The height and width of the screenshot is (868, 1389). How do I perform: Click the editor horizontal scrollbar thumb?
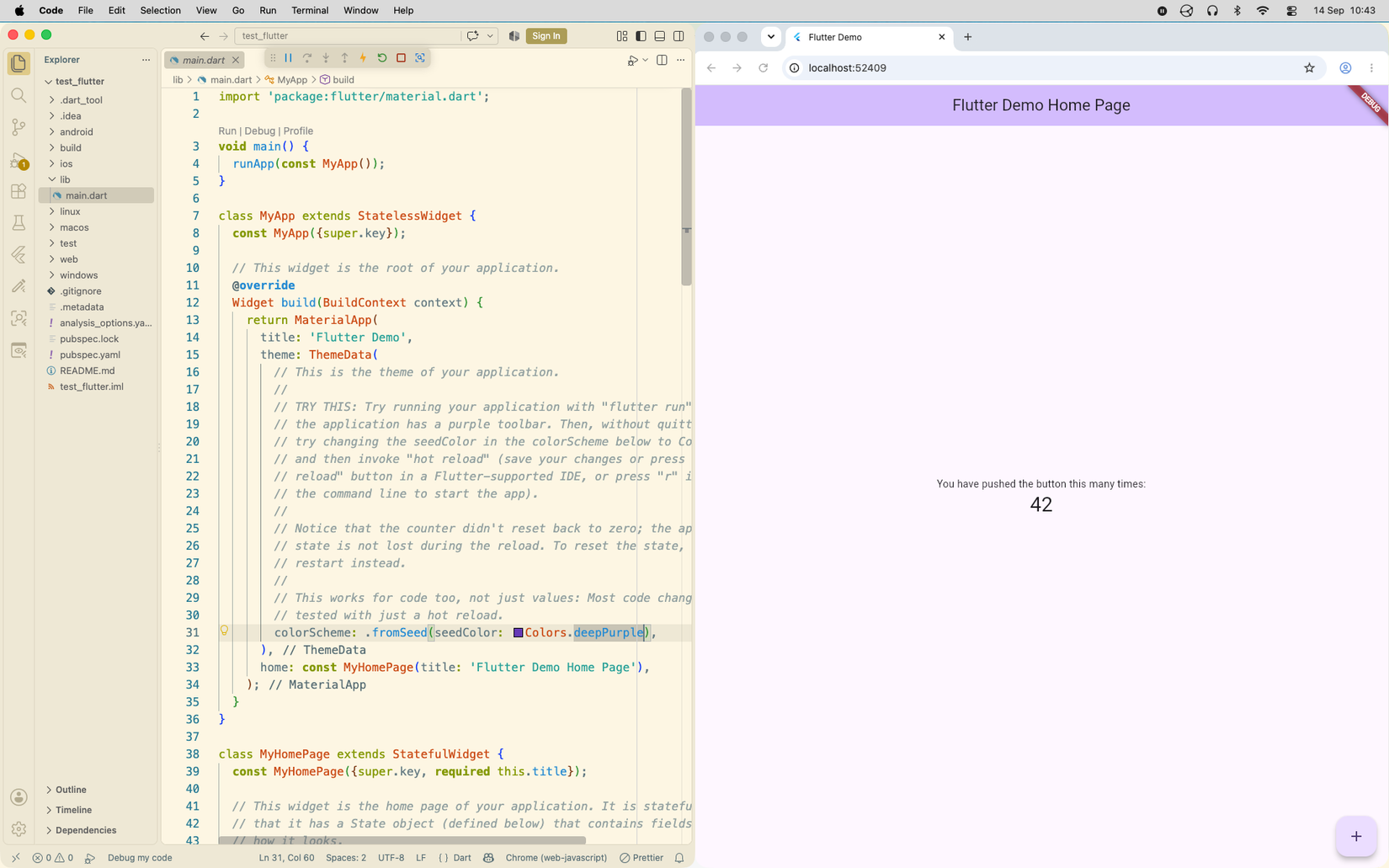click(x=402, y=840)
